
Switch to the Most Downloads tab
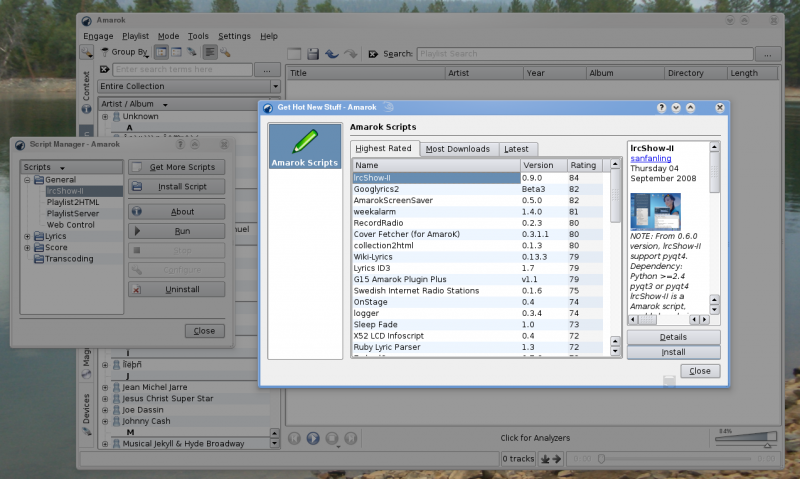click(x=458, y=149)
